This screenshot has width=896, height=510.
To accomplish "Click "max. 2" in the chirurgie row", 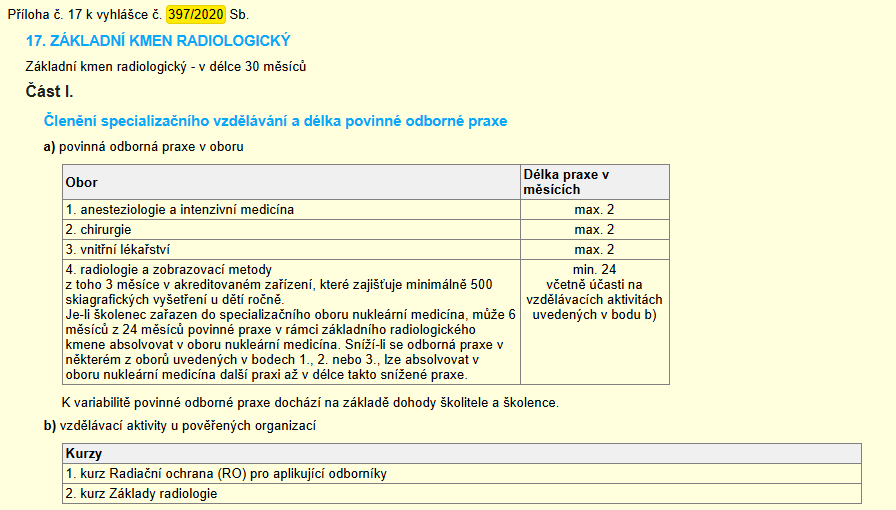I will [594, 230].
